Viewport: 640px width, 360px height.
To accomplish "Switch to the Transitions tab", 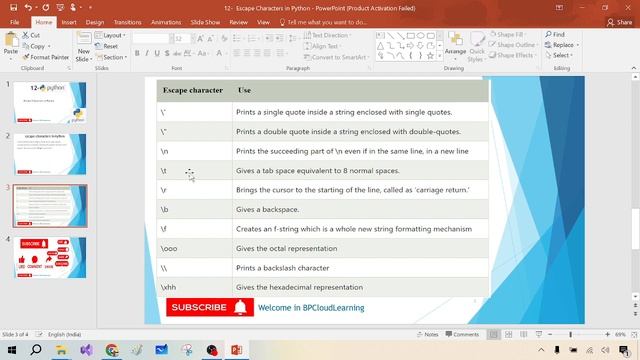I will click(x=127, y=22).
